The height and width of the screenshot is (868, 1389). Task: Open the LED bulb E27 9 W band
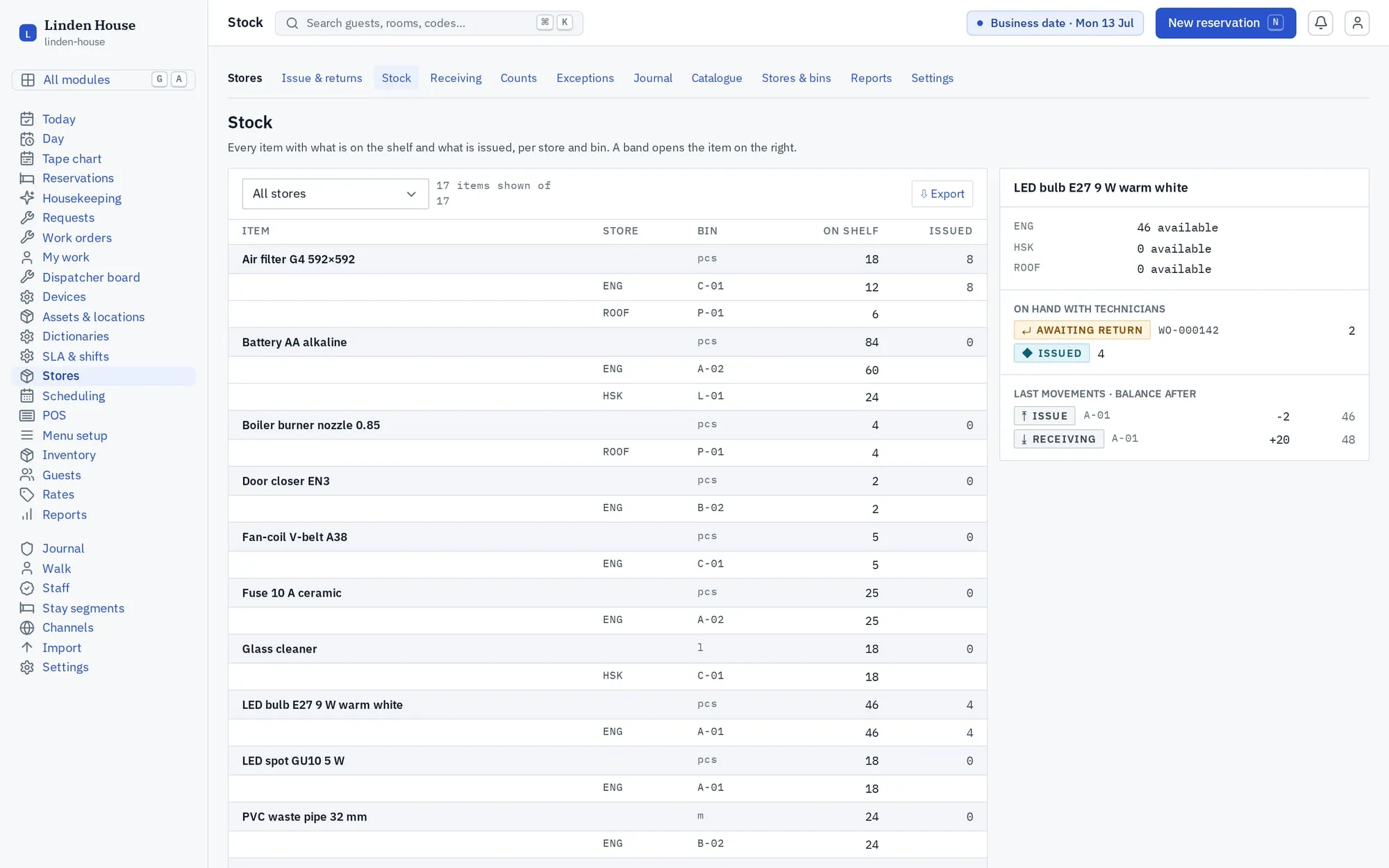pyautogui.click(x=607, y=705)
